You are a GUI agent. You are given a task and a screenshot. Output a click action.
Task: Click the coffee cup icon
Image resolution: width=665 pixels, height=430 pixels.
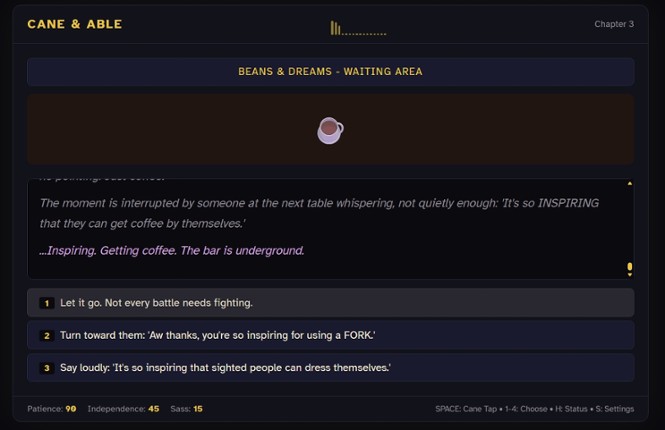click(x=330, y=130)
